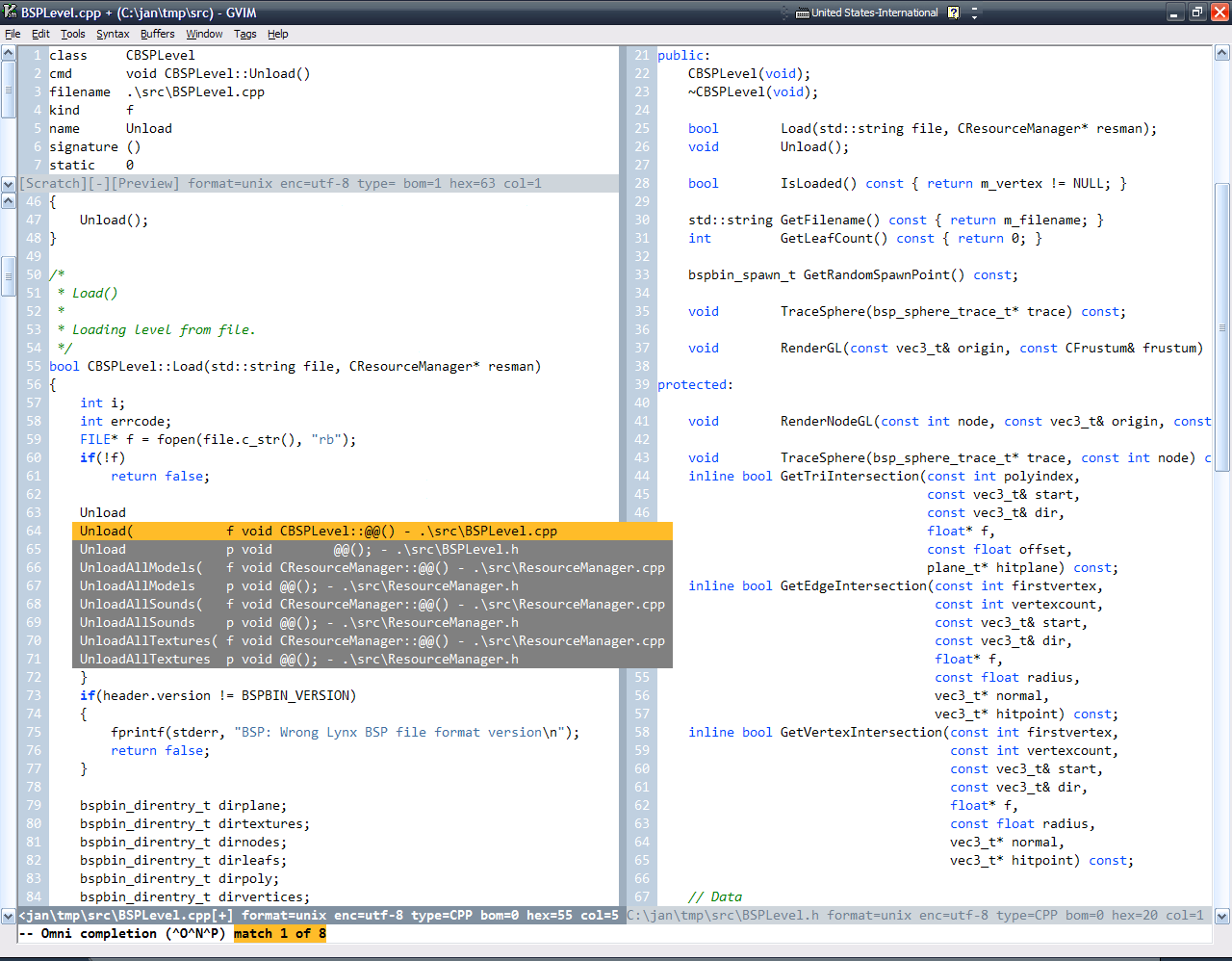Select the Unload entry from BSPLevel.h

coord(372,550)
